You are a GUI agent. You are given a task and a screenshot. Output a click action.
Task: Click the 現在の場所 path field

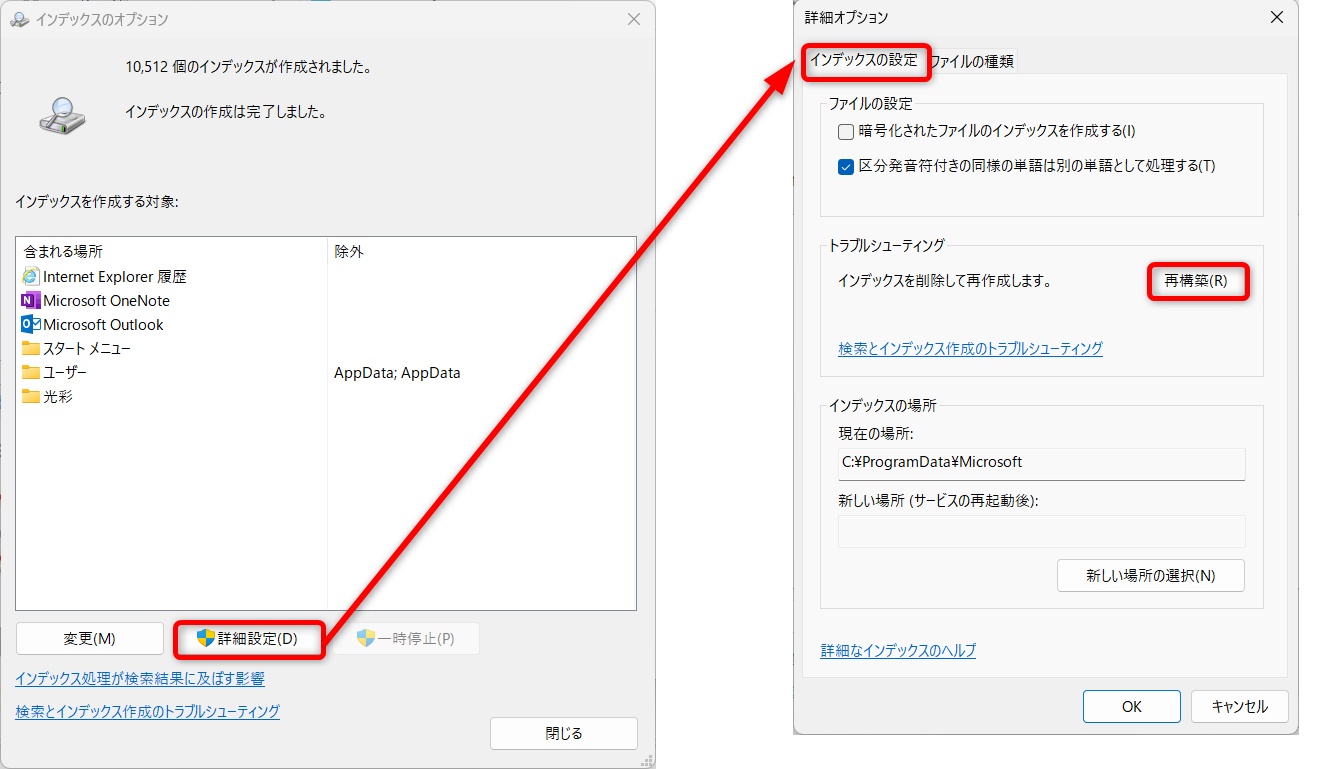[1041, 463]
